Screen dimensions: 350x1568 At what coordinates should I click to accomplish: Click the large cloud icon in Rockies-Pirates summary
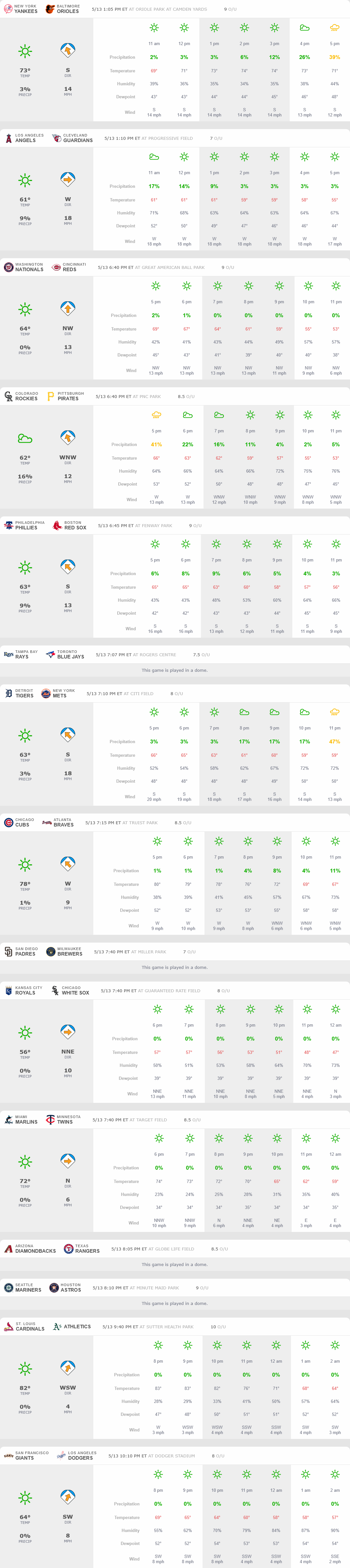tap(25, 438)
